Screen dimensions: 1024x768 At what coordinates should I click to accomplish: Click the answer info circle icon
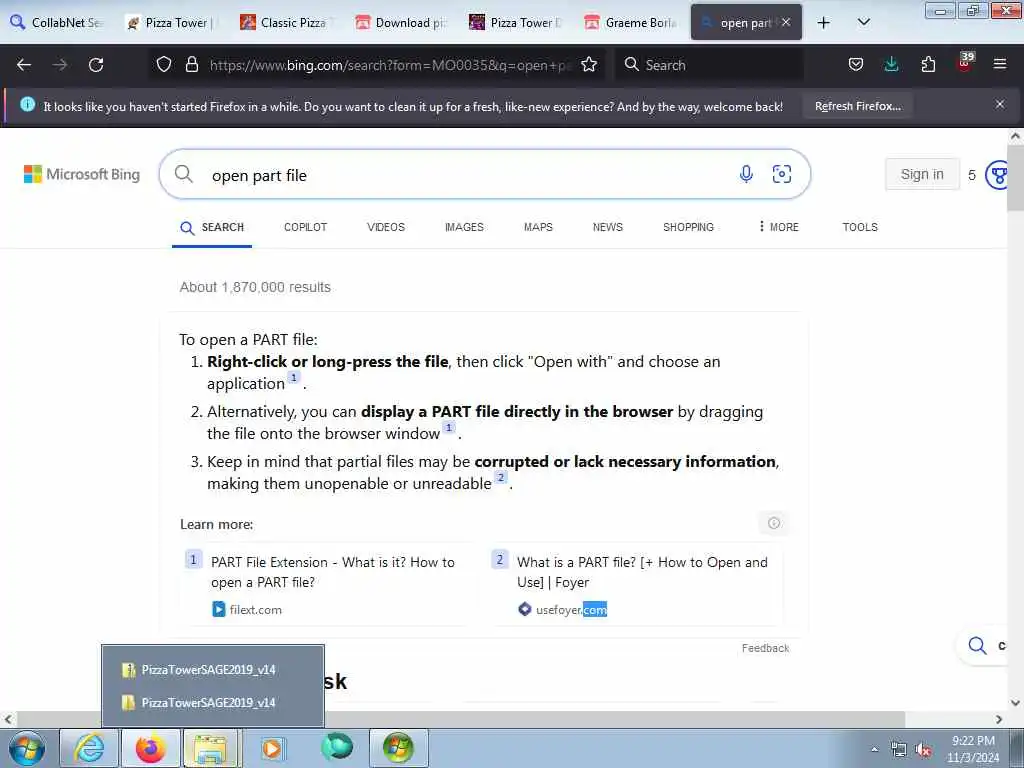pyautogui.click(x=774, y=523)
